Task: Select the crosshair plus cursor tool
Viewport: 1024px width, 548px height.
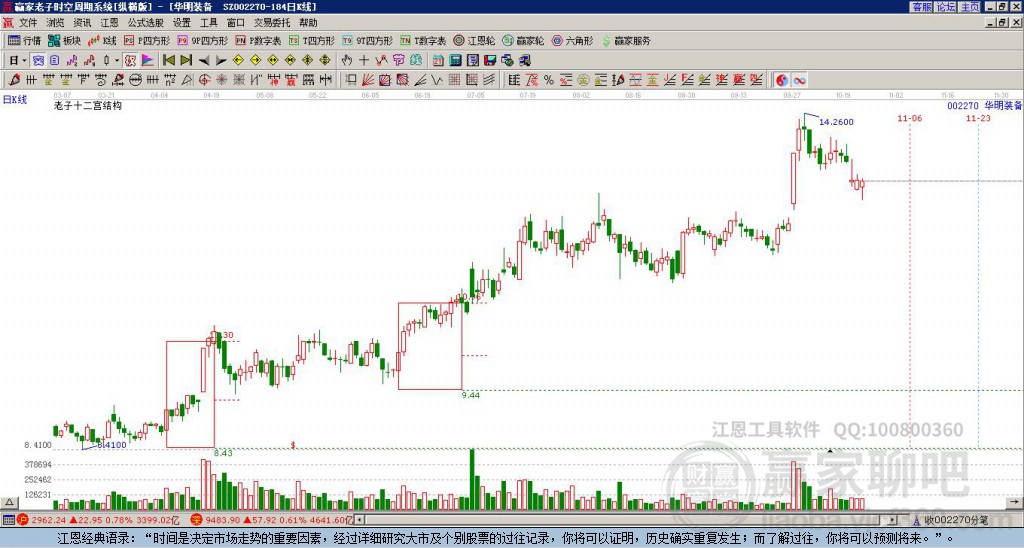Action: point(364,60)
